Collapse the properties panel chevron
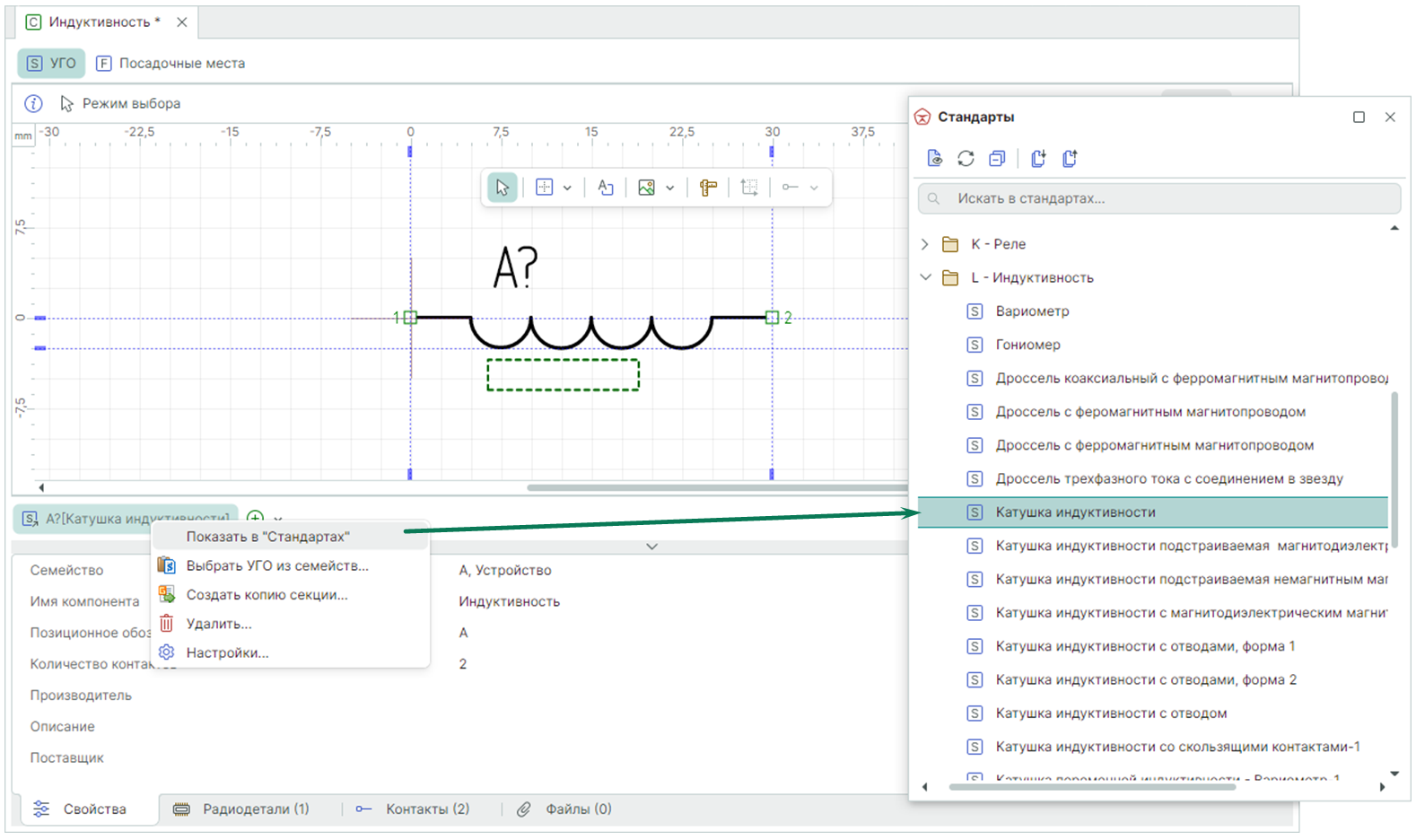Viewport: 1416px width, 840px height. (652, 546)
